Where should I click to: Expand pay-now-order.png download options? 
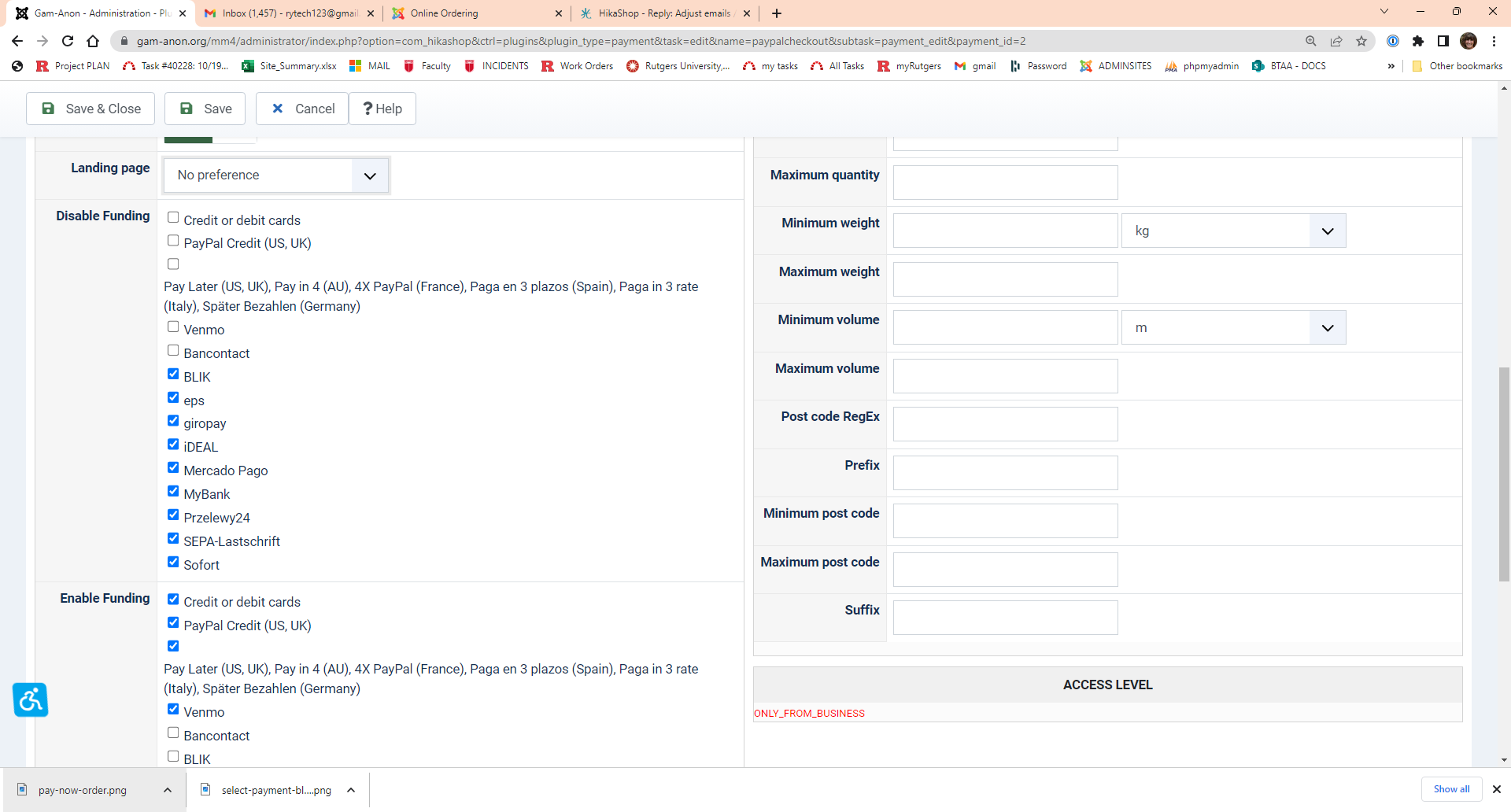tap(168, 790)
